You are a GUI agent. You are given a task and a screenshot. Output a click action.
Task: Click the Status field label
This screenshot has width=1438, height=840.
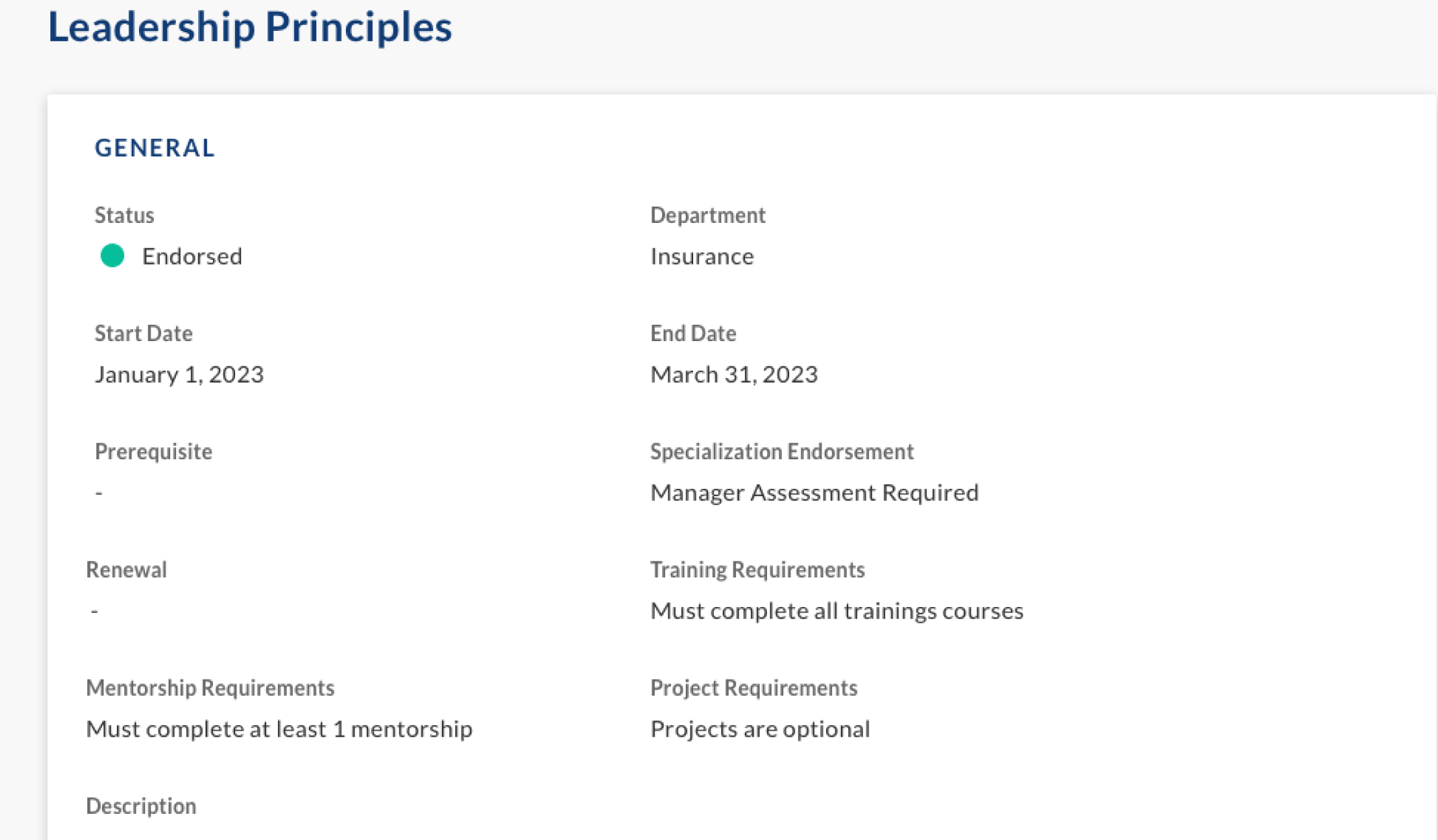(x=124, y=215)
